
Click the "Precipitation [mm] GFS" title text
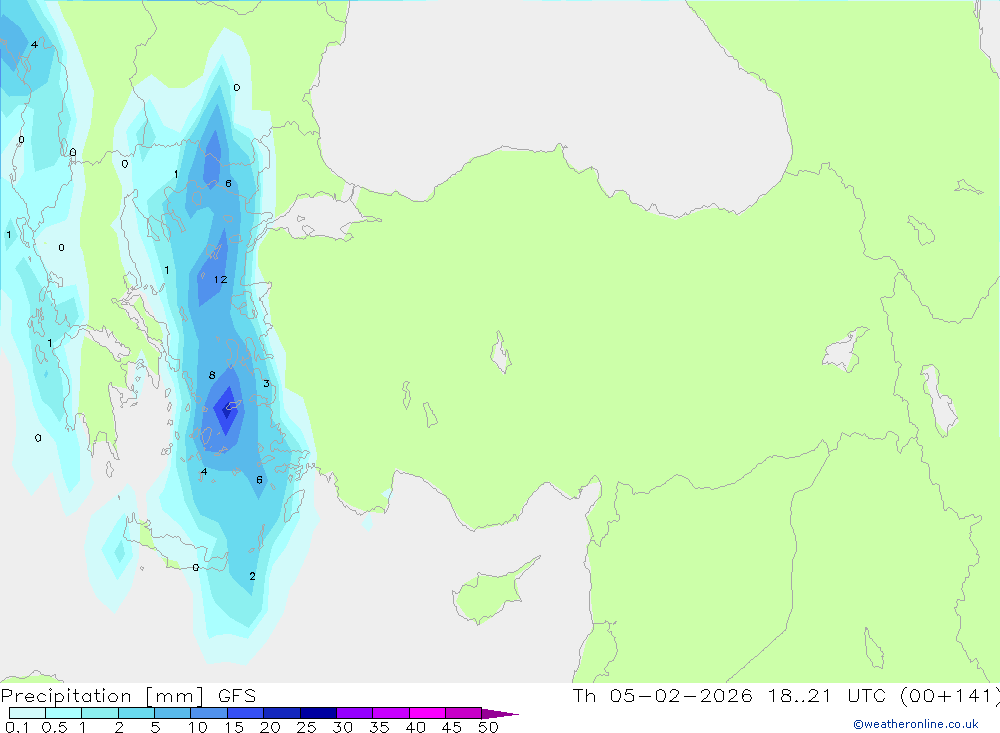click(x=128, y=696)
